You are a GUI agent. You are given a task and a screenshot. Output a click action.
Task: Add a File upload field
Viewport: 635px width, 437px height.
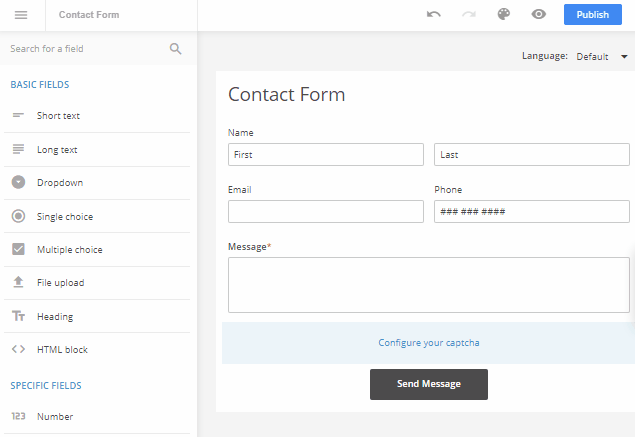(97, 283)
